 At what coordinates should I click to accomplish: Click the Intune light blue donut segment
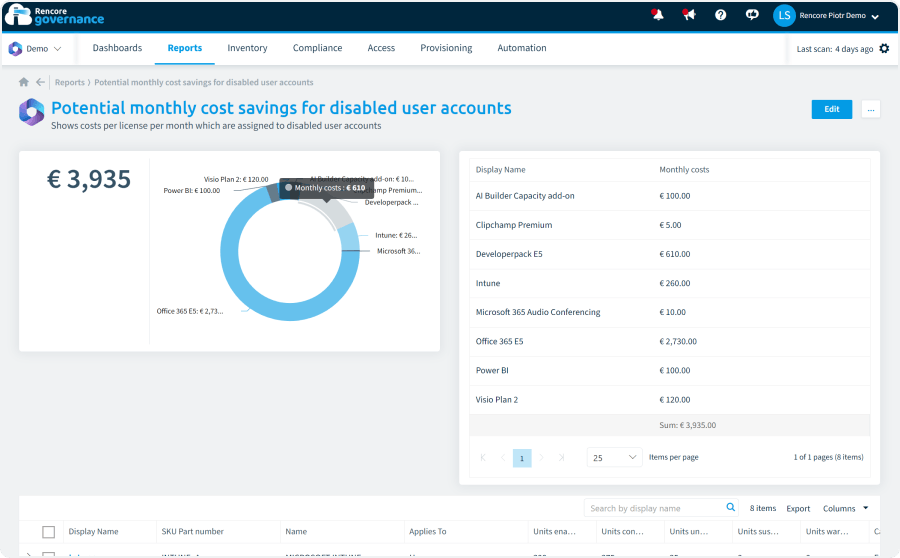pos(348,237)
